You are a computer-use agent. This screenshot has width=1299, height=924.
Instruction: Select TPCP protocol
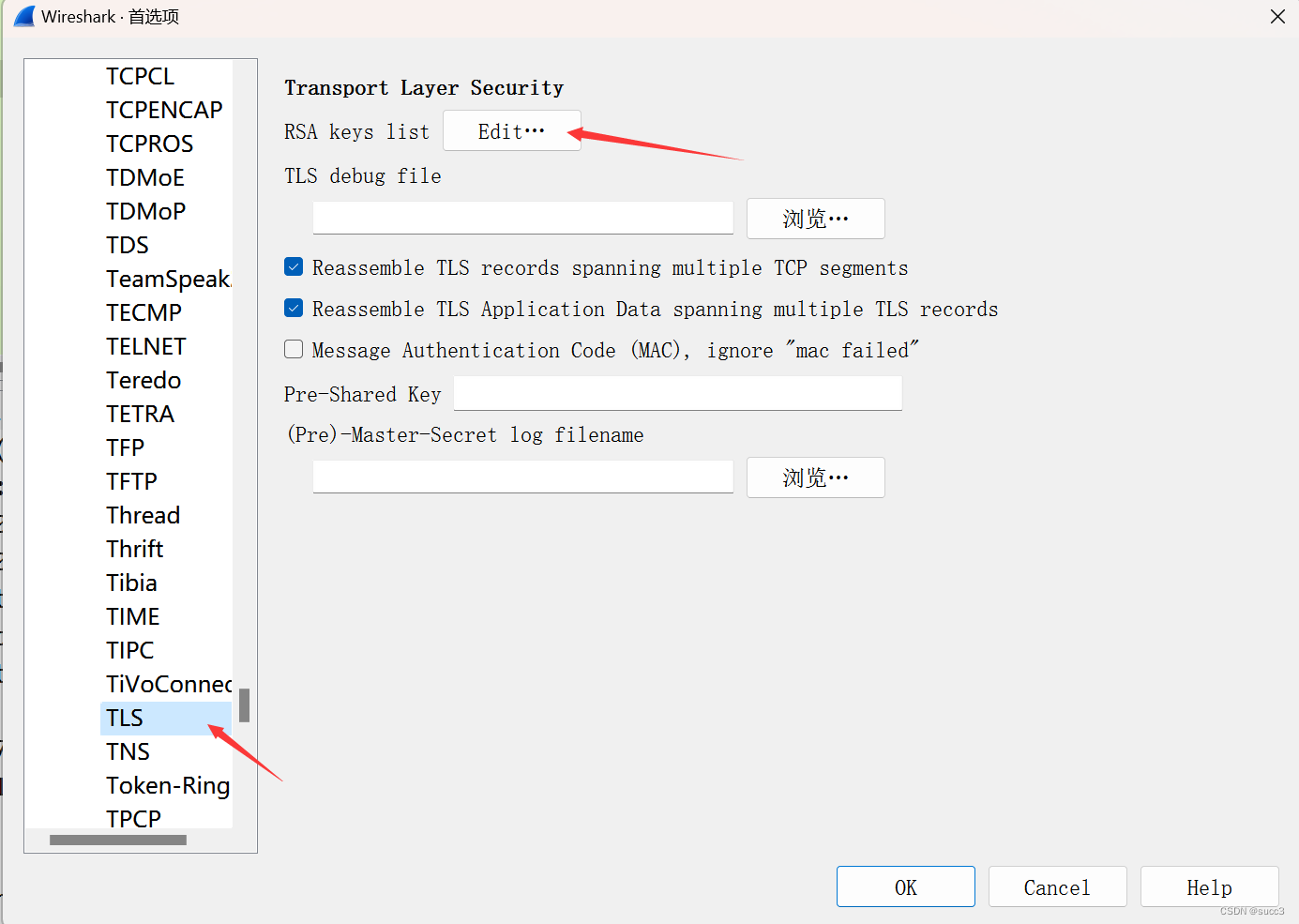point(133,818)
